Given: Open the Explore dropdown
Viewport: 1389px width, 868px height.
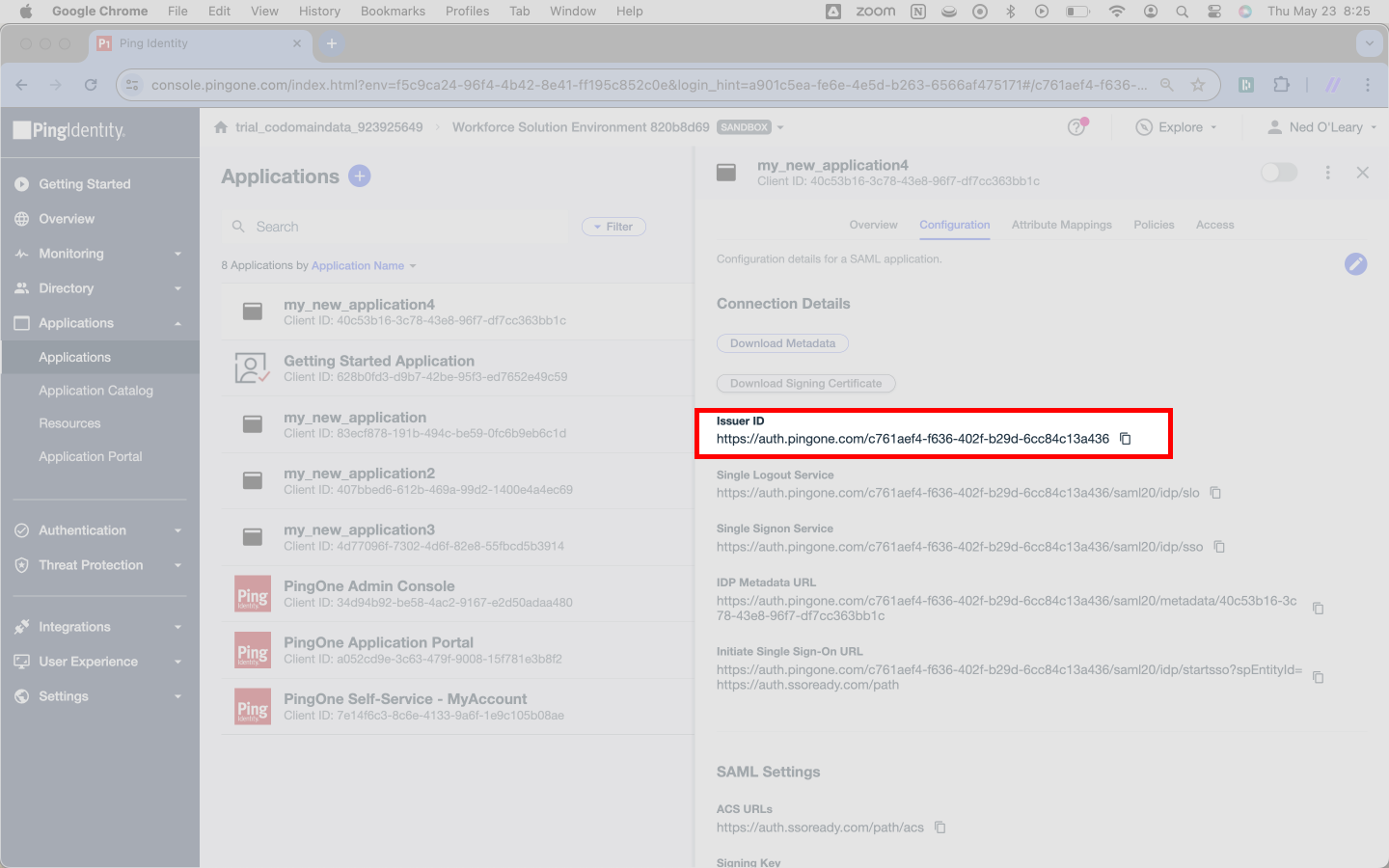Looking at the screenshot, I should click(x=1177, y=127).
